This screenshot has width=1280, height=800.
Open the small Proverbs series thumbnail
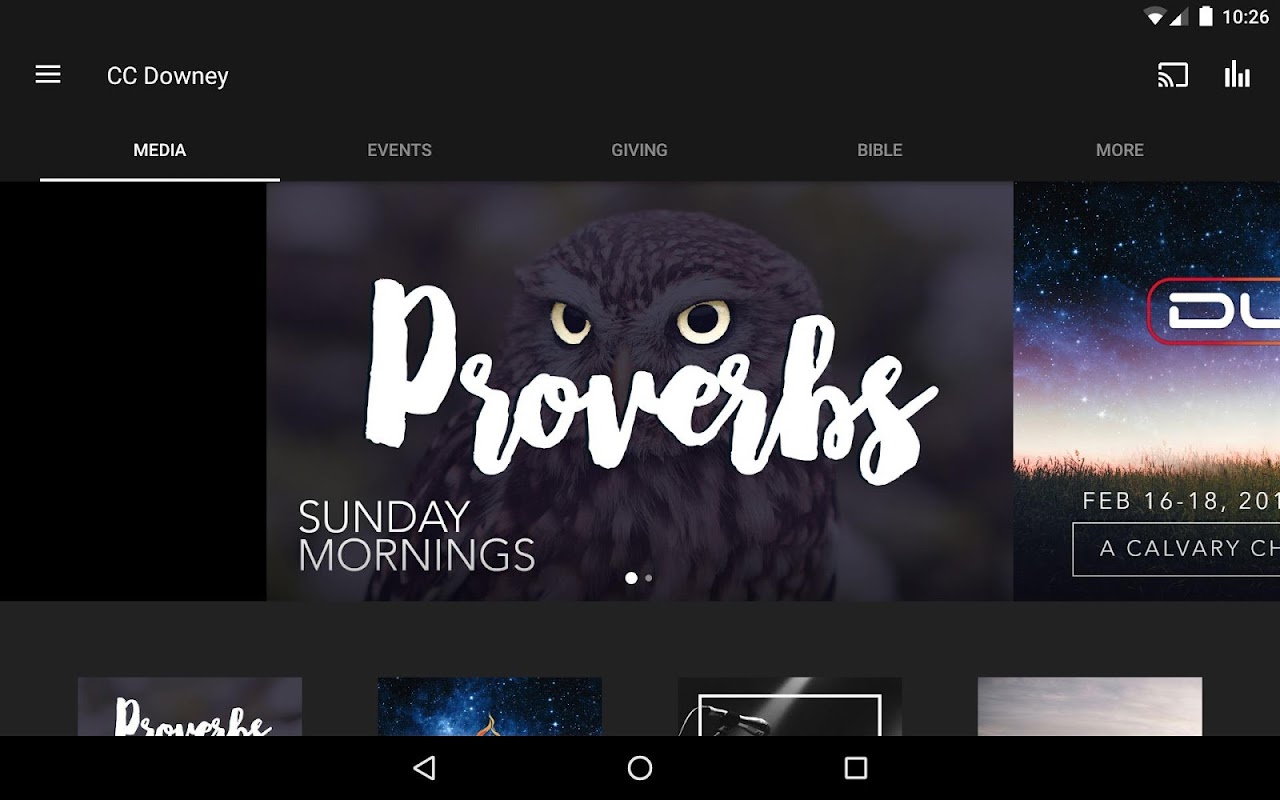[190, 707]
